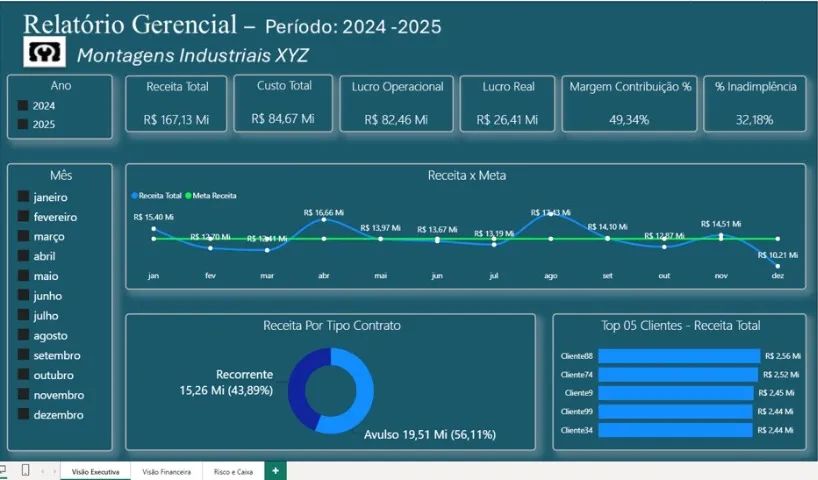Check the dezembro month filter
818x480 pixels.
click(23, 414)
